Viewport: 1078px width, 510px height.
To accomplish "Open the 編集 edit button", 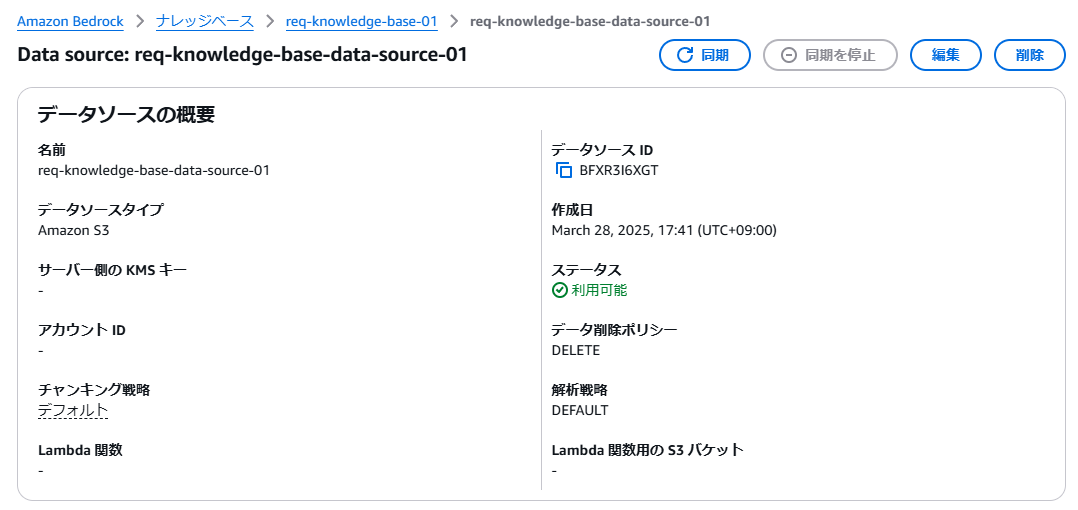I will click(x=945, y=55).
